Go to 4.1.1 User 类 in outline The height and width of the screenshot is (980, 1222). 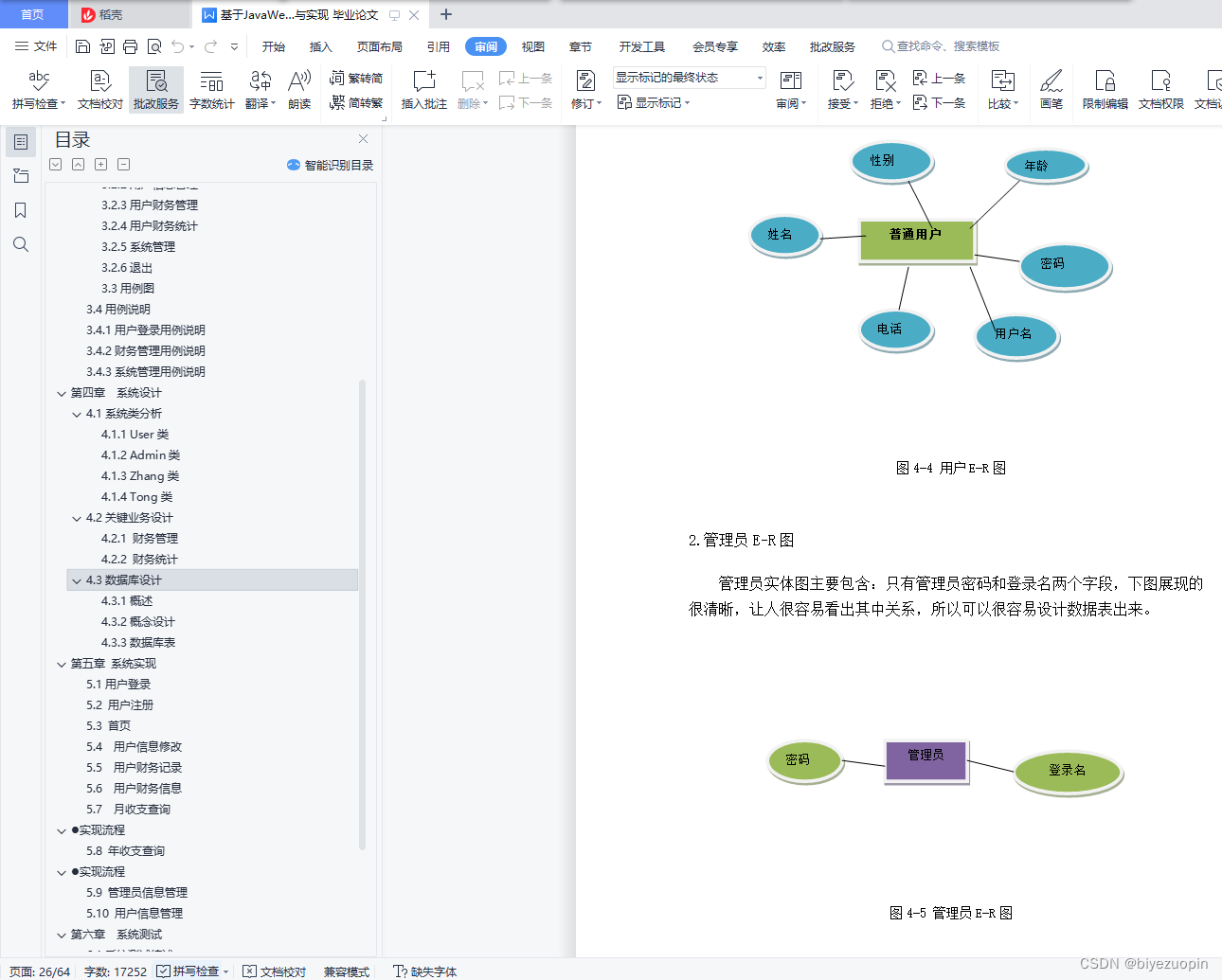point(135,435)
